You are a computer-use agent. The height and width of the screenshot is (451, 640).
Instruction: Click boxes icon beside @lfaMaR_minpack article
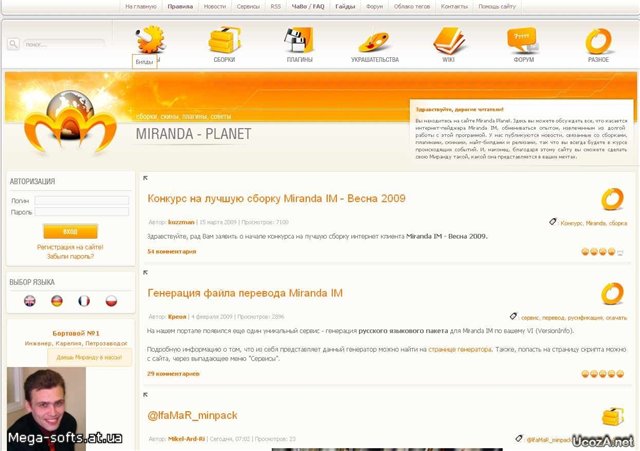(612, 416)
